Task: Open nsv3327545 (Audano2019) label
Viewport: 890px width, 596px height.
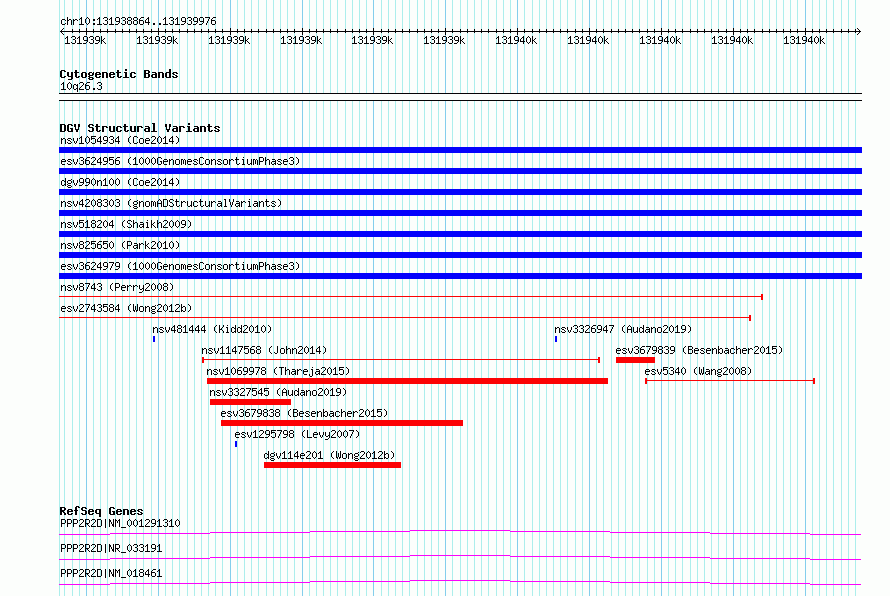Action: coord(278,392)
